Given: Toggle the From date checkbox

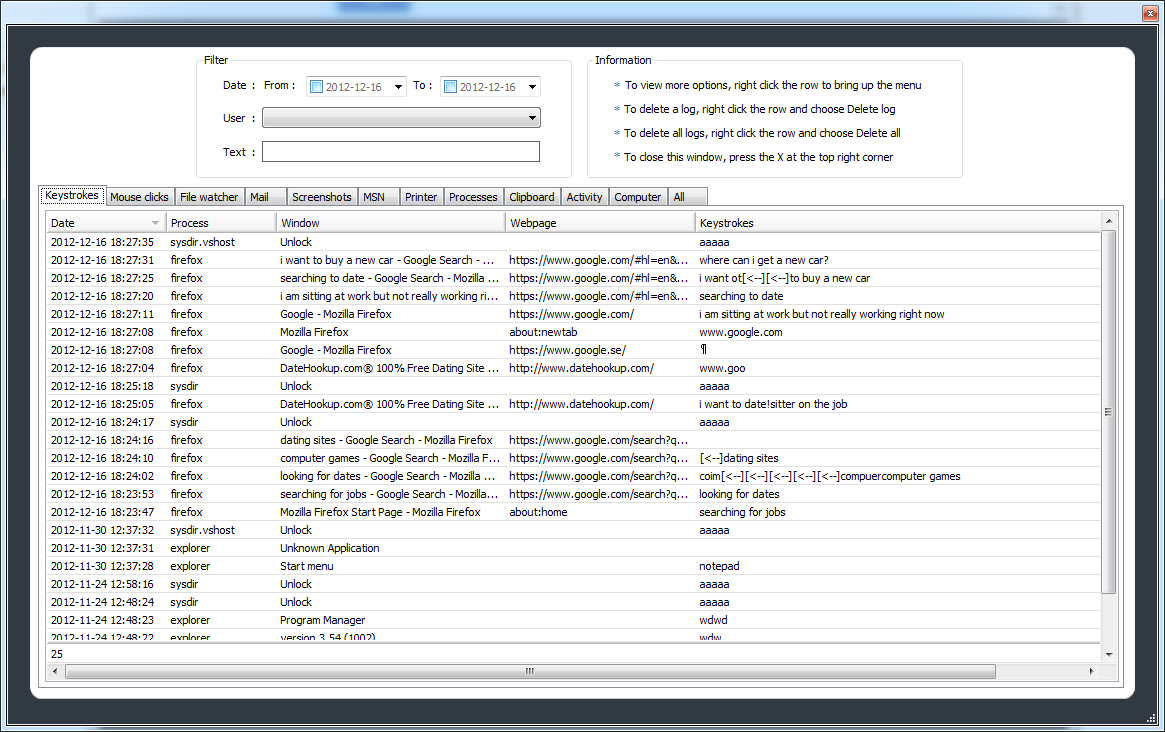Looking at the screenshot, I should pyautogui.click(x=317, y=87).
